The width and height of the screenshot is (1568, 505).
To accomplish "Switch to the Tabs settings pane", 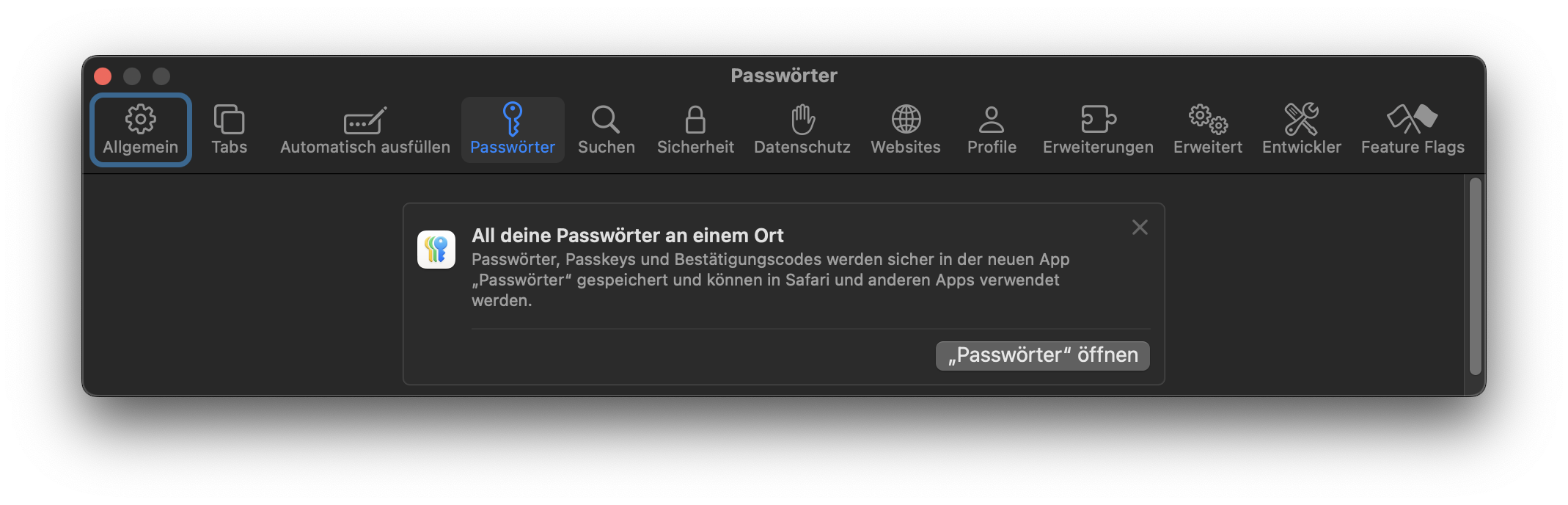I will (x=229, y=130).
